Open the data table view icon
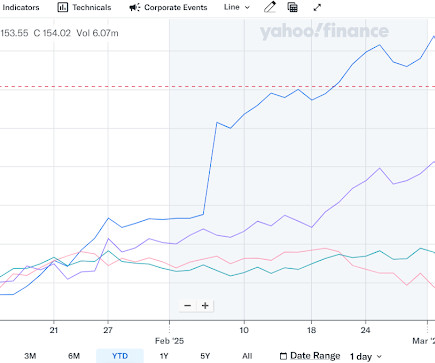435x363 pixels. [292, 7]
